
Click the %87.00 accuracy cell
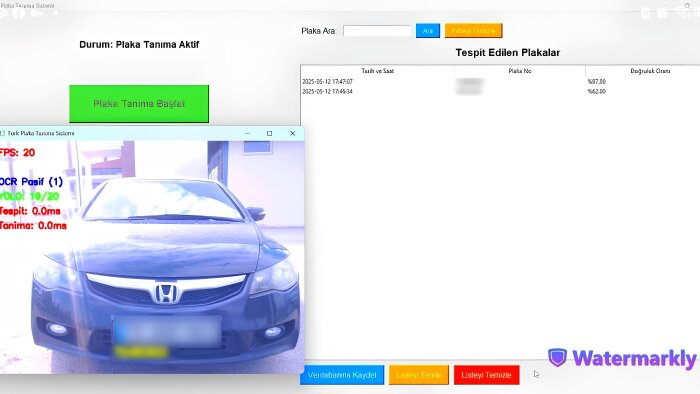pos(596,82)
